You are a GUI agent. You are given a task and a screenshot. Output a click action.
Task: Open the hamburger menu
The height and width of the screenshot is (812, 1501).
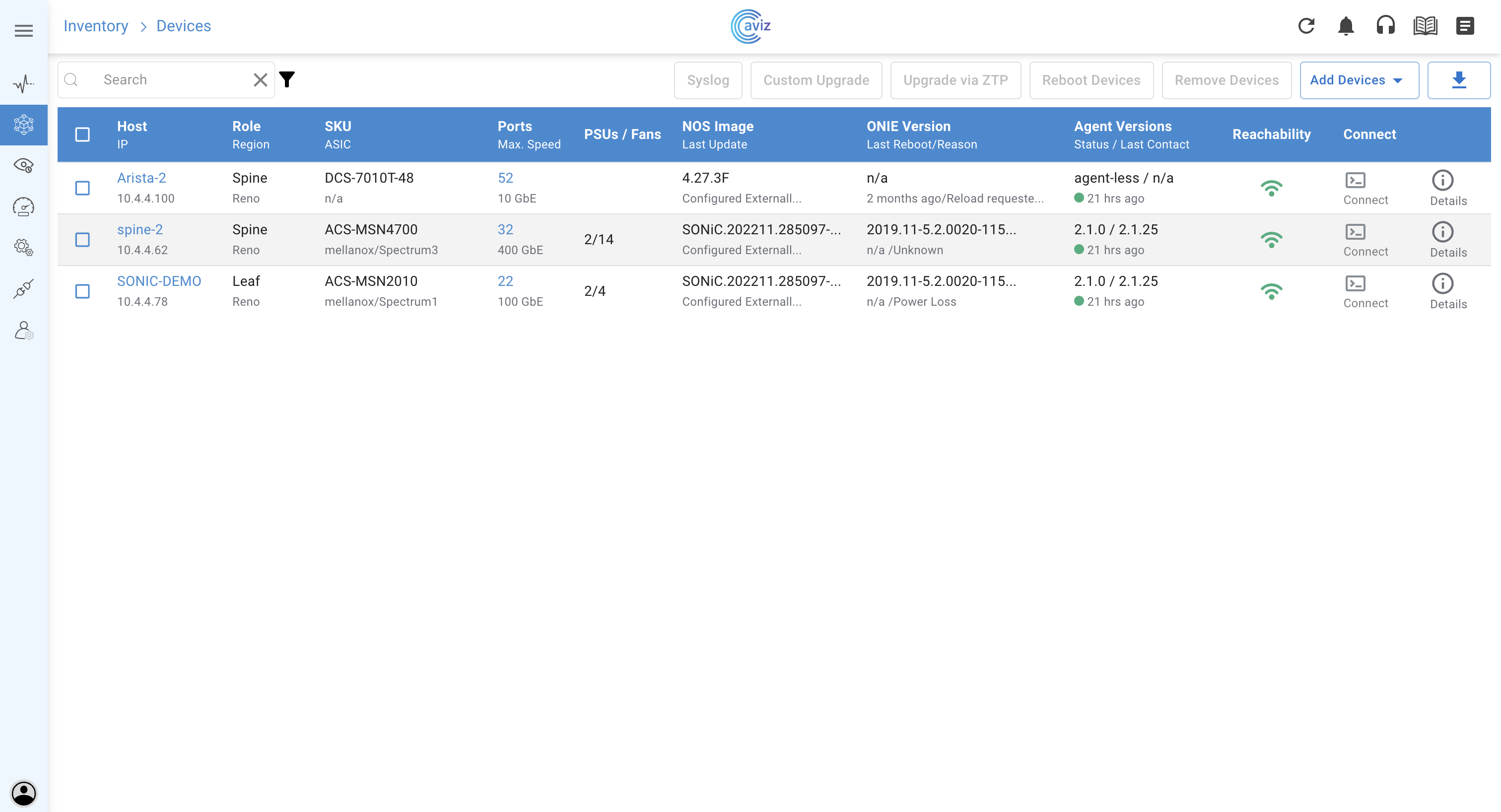click(x=24, y=31)
